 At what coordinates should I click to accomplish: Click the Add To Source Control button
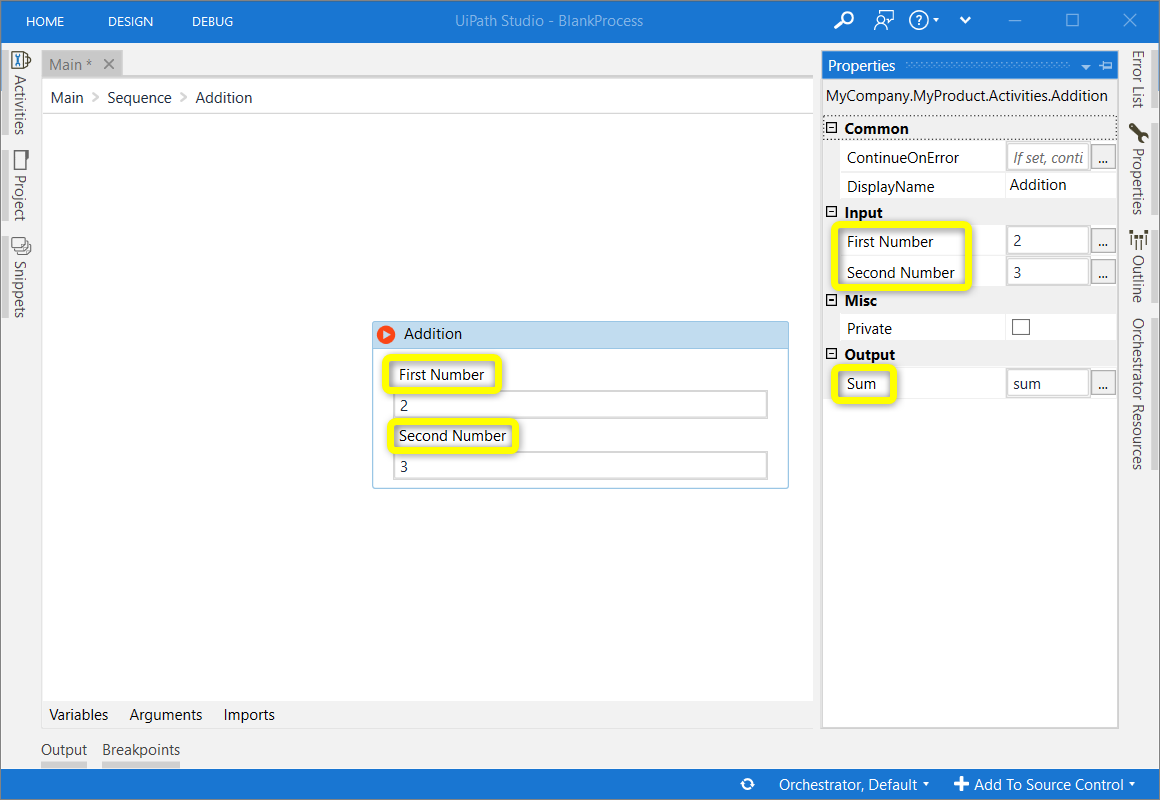point(1044,784)
